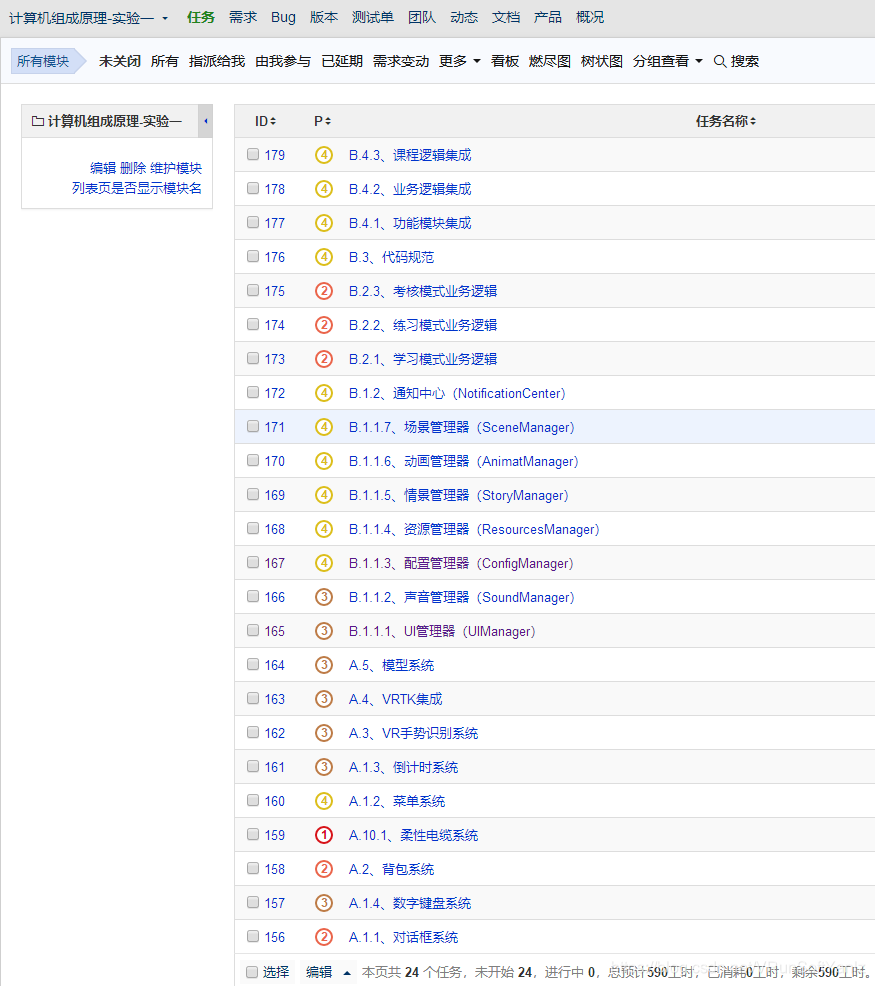Tick the checkbox for task 171
This screenshot has width=875, height=986.
pos(253,426)
